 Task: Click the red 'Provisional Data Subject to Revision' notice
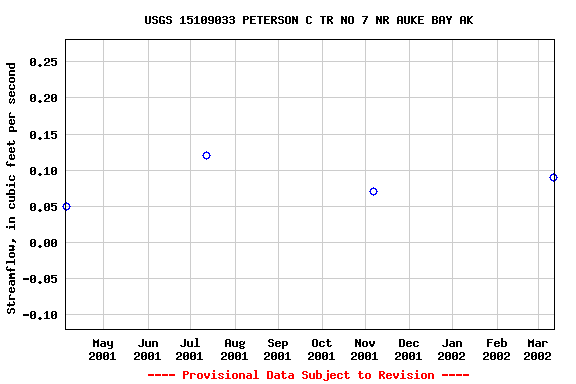[308, 375]
